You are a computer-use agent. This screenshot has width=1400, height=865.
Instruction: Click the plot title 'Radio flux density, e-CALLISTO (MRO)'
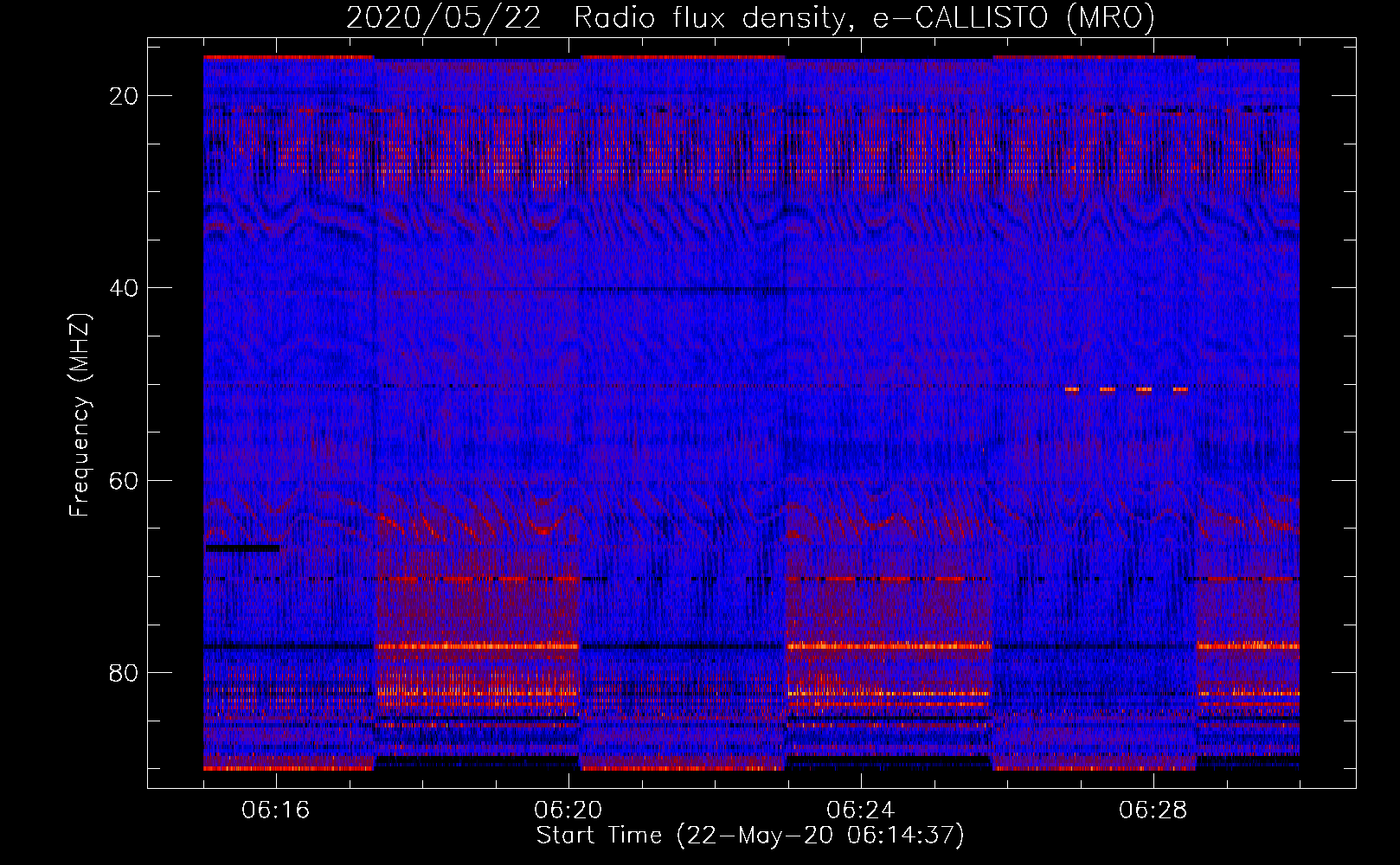[864, 18]
